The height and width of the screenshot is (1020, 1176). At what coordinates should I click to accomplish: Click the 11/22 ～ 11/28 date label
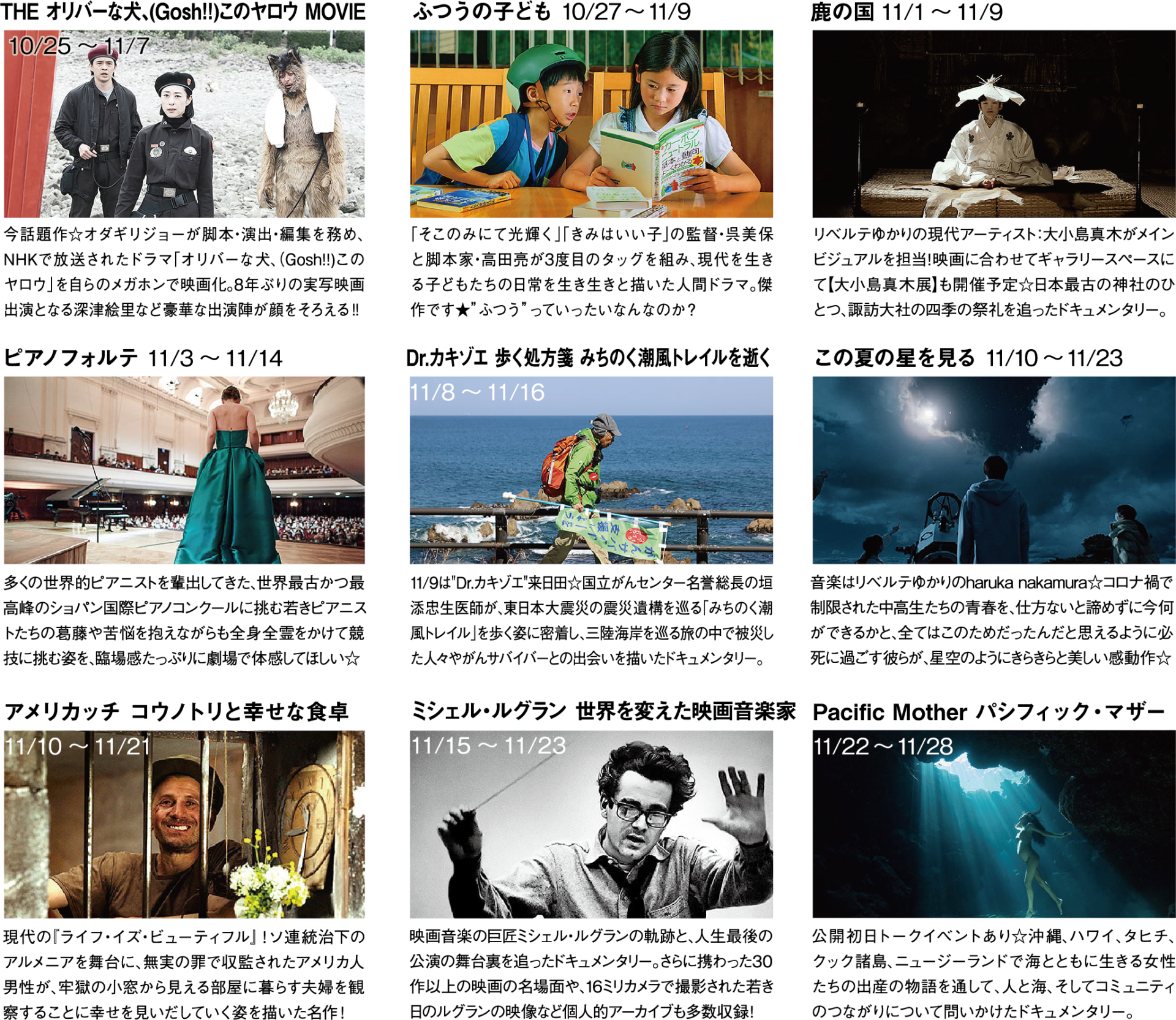click(883, 746)
